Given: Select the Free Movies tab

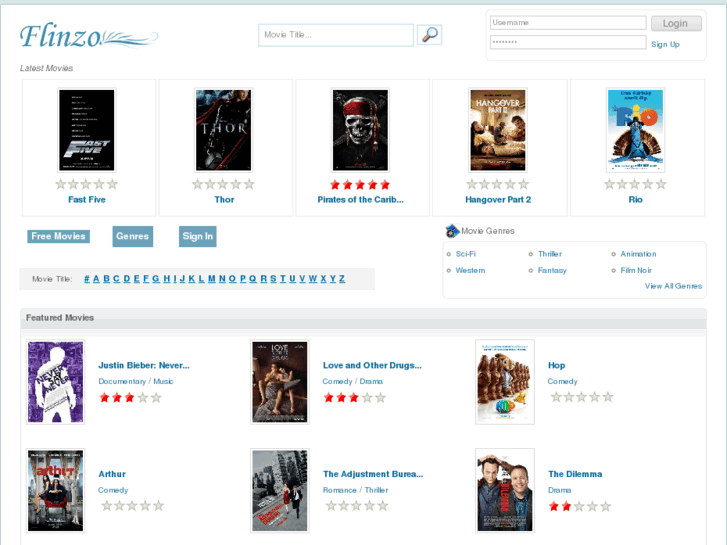Looking at the screenshot, I should point(58,237).
